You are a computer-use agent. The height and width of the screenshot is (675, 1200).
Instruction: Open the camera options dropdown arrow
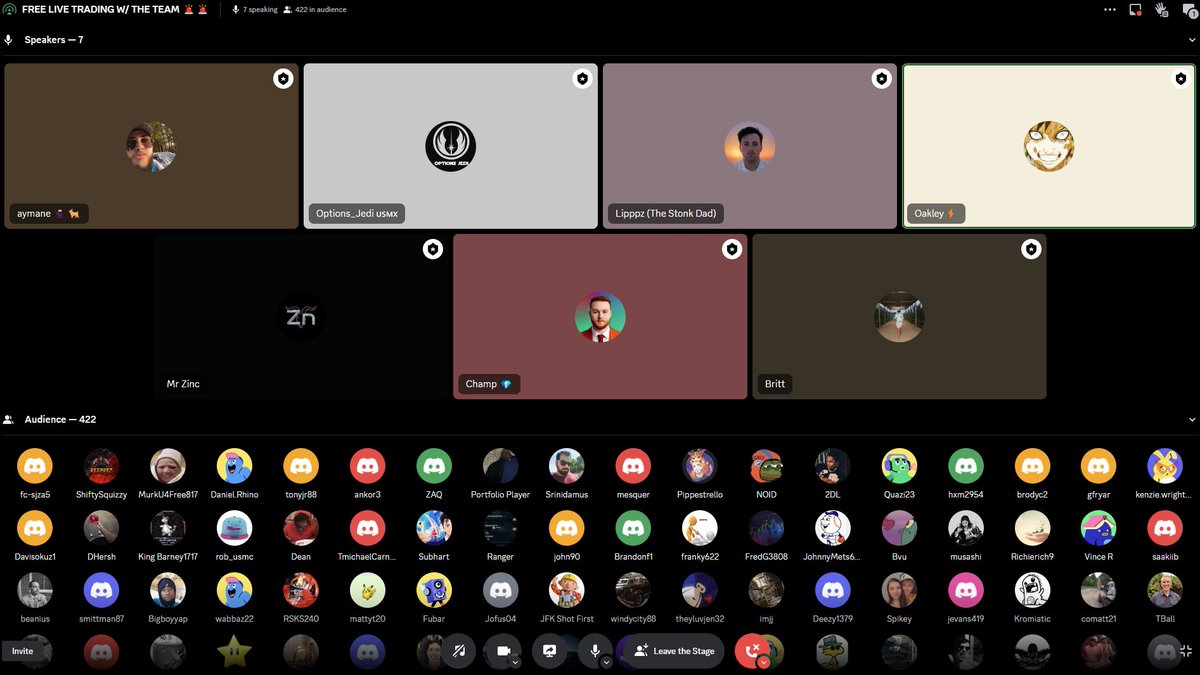(516, 661)
